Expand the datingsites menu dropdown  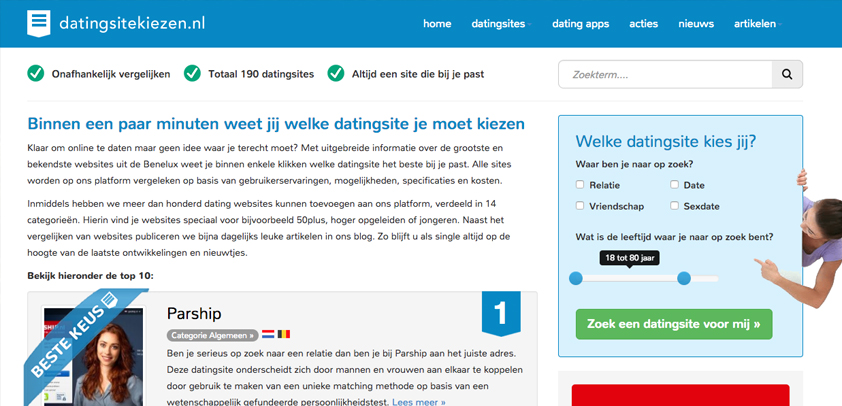tap(501, 24)
